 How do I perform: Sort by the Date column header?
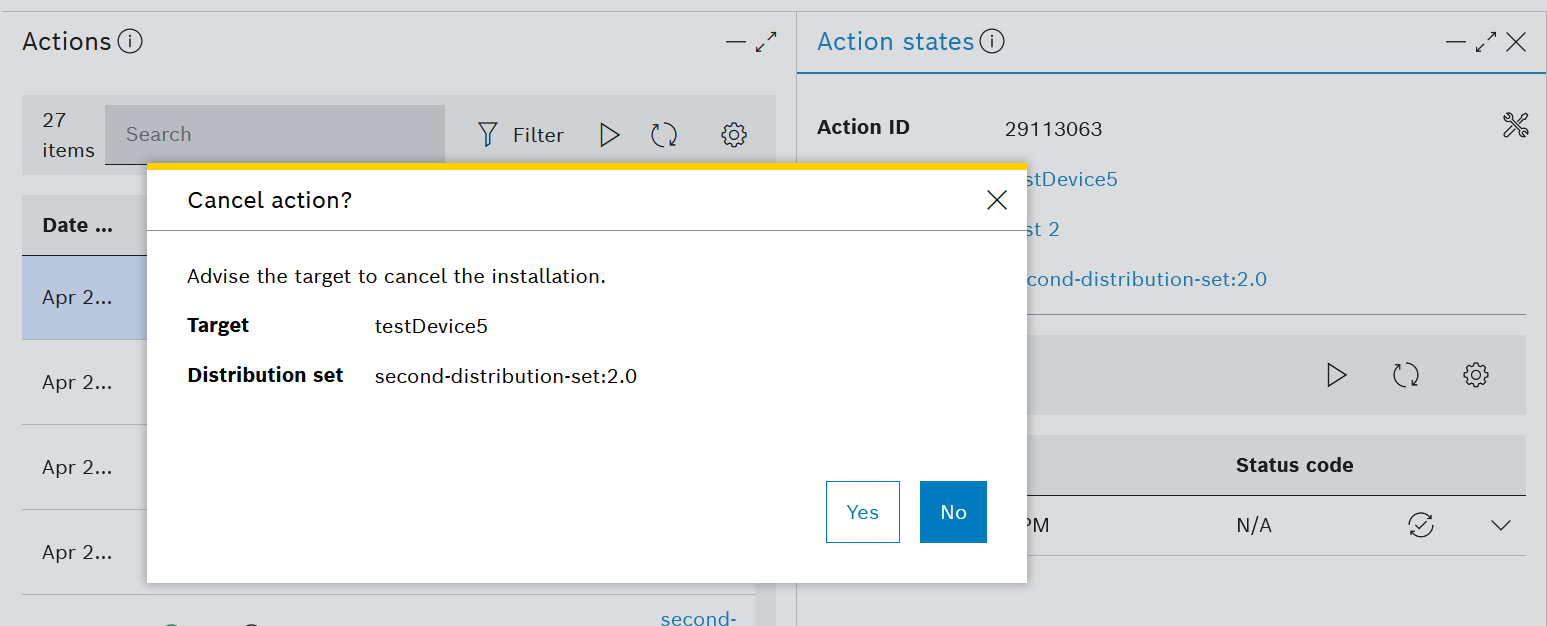78,225
